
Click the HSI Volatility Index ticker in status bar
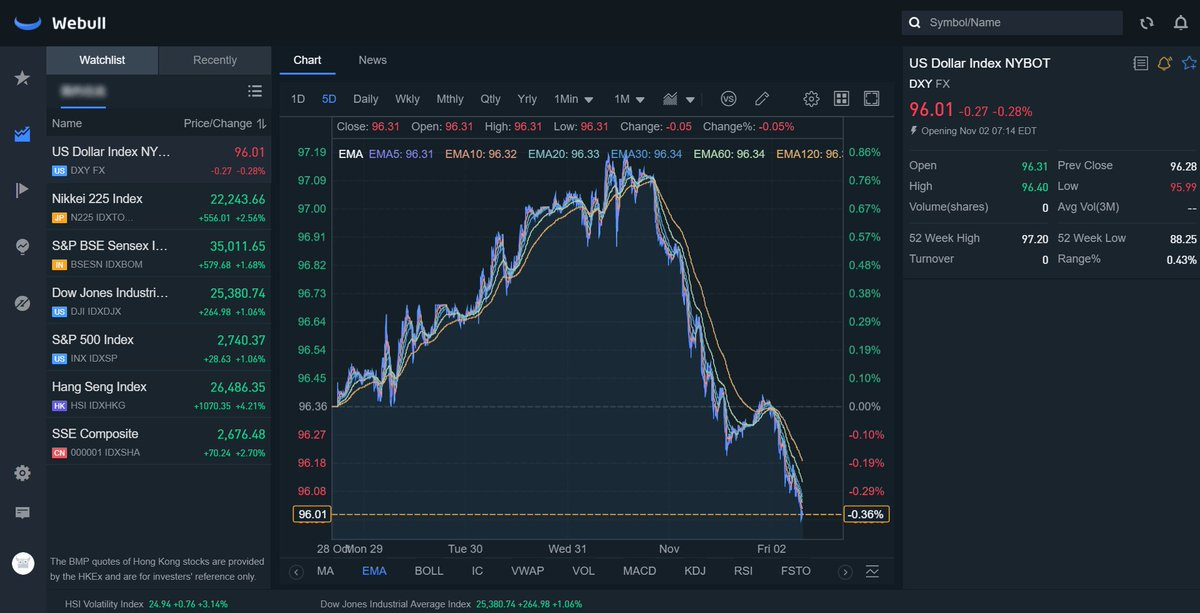tap(146, 604)
